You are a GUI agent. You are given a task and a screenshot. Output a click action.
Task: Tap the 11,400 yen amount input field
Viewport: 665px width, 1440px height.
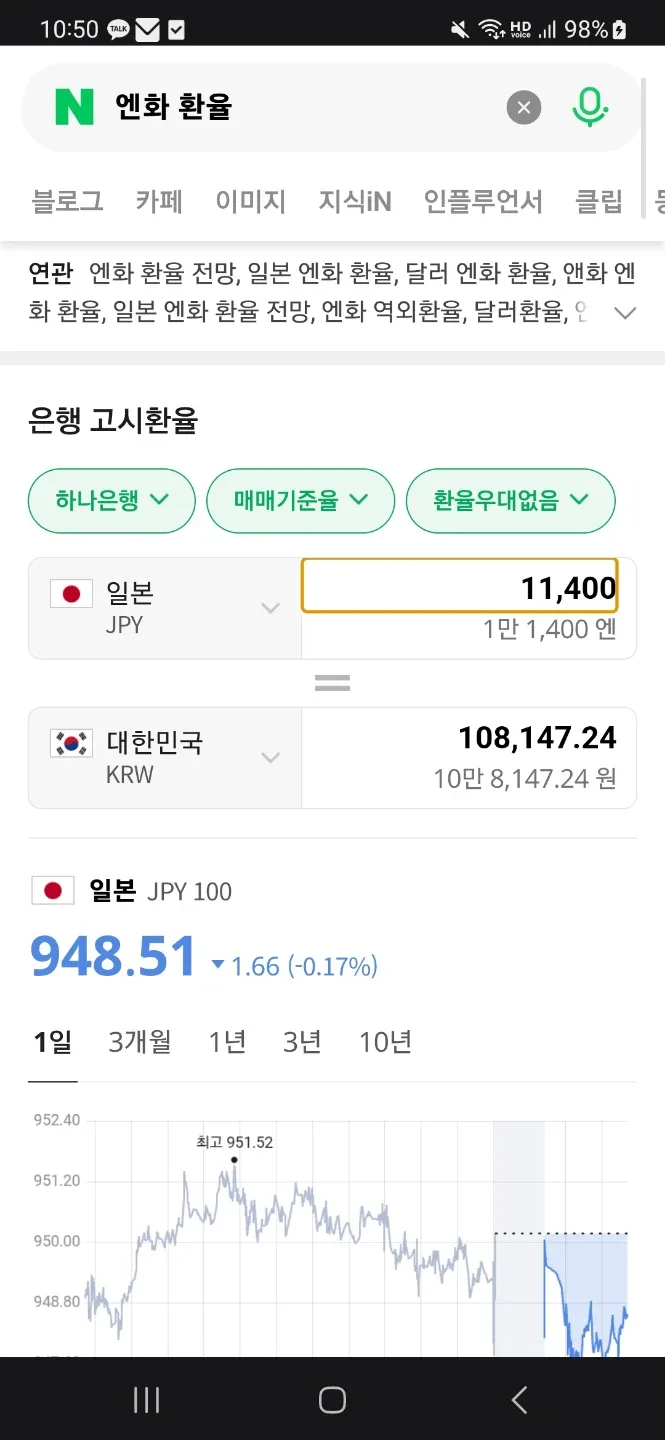click(x=460, y=587)
